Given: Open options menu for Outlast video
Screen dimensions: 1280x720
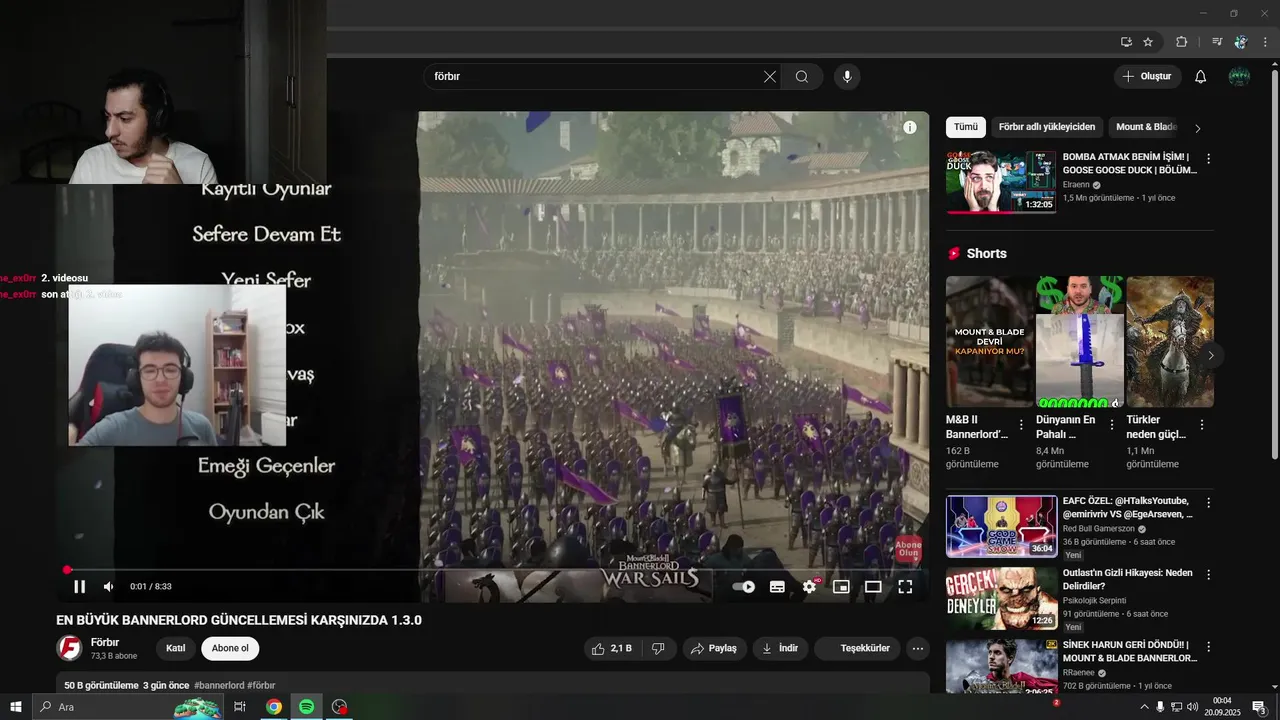Looking at the screenshot, I should click(1208, 575).
